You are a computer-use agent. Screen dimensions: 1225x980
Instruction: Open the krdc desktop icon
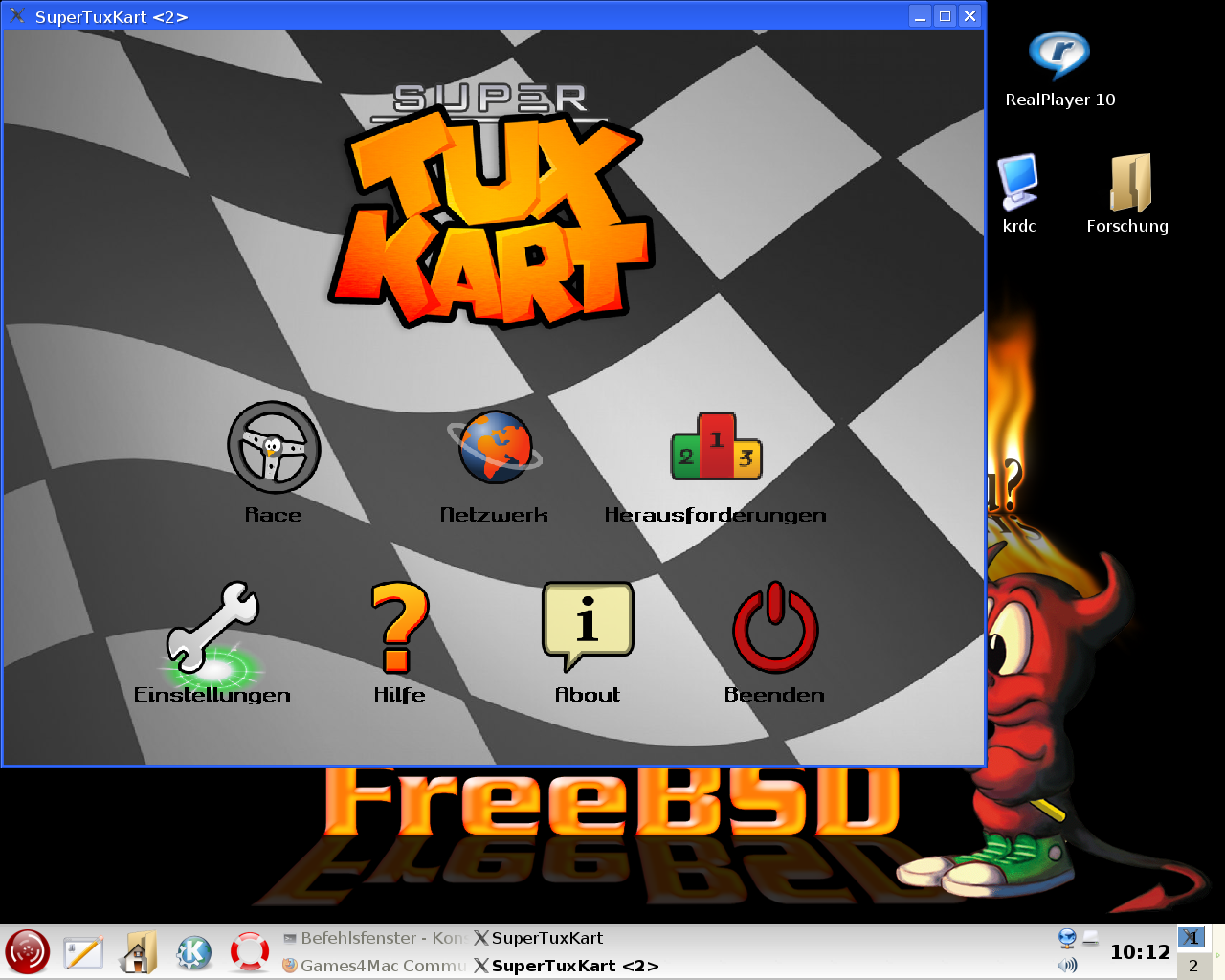(x=1018, y=182)
